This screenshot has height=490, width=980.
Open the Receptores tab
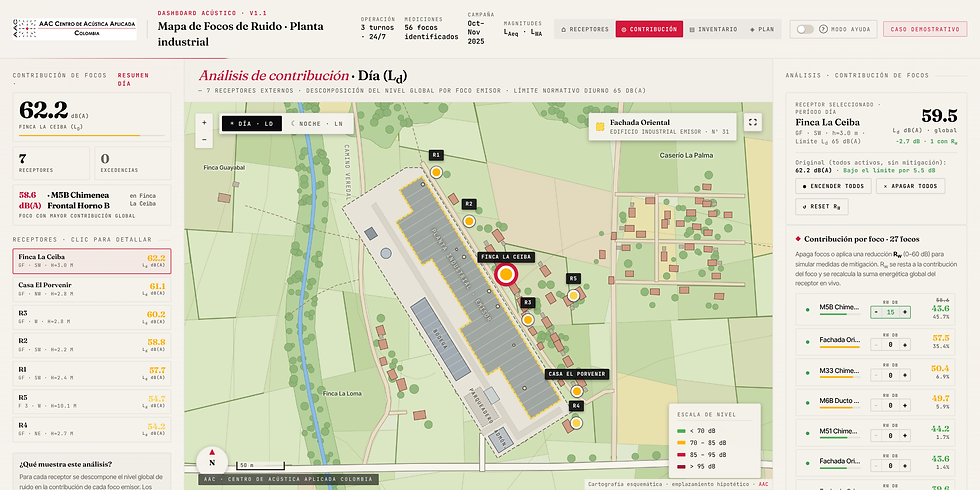coord(584,29)
